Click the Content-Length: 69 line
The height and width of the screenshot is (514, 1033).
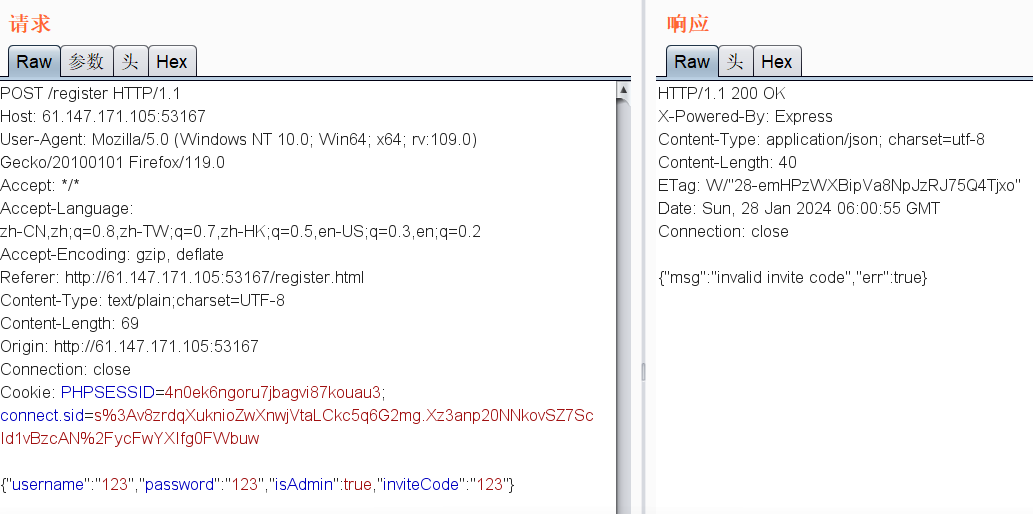point(69,324)
